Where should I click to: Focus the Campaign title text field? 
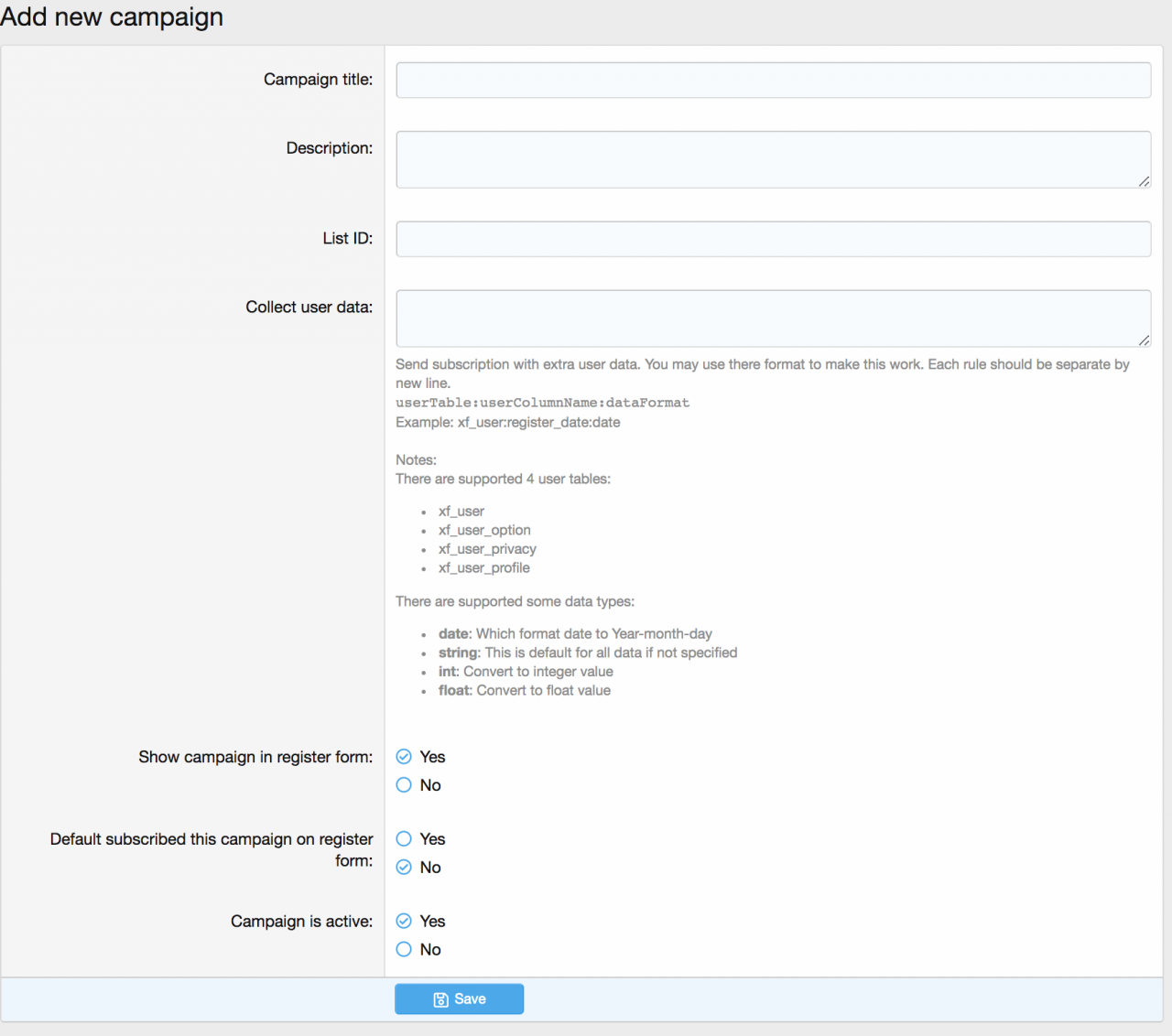773,81
